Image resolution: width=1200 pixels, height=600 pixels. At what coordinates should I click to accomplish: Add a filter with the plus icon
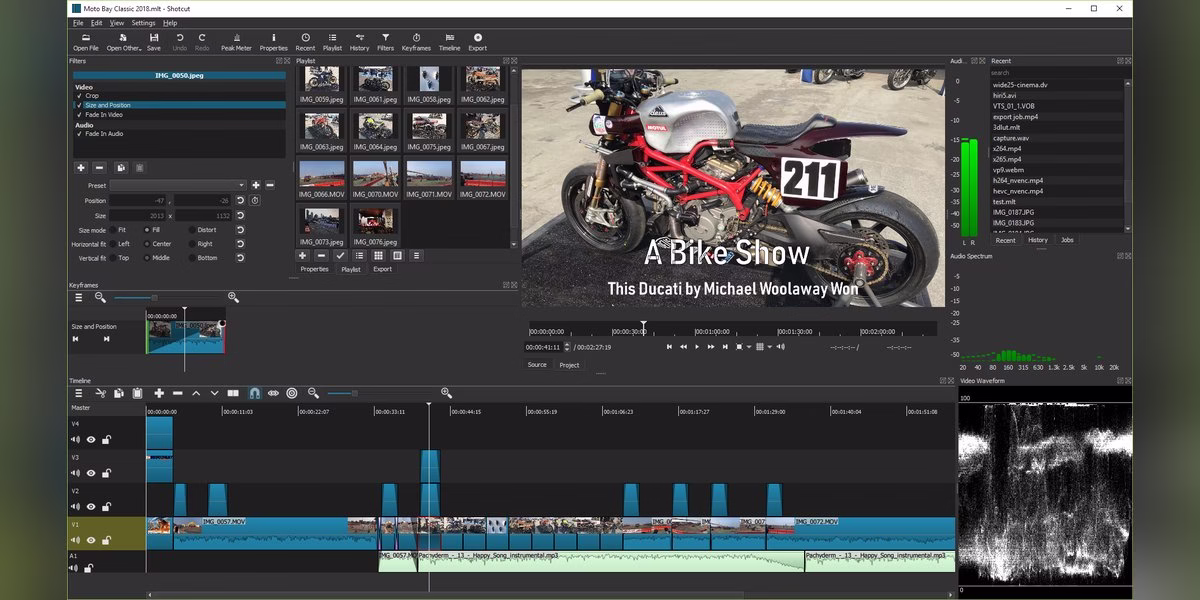[x=82, y=168]
